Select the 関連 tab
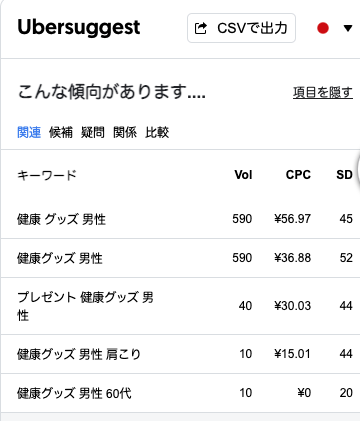 click(29, 132)
